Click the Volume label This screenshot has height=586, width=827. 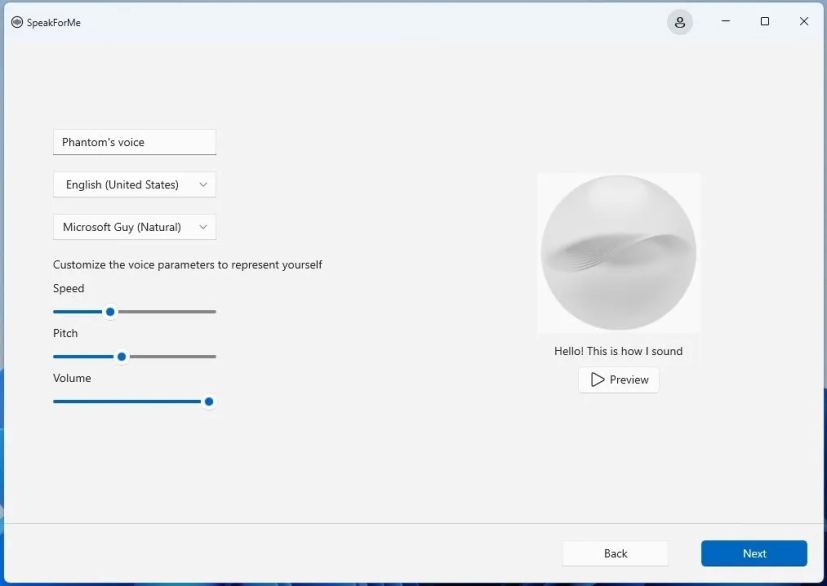click(x=72, y=378)
